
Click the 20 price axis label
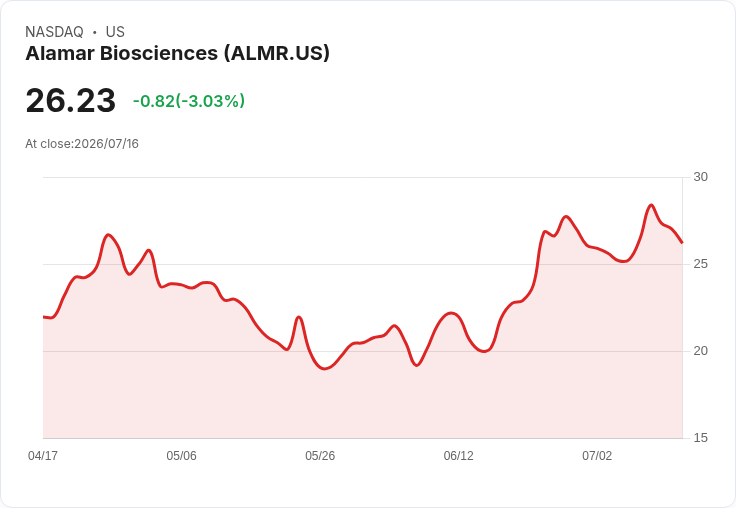700,351
